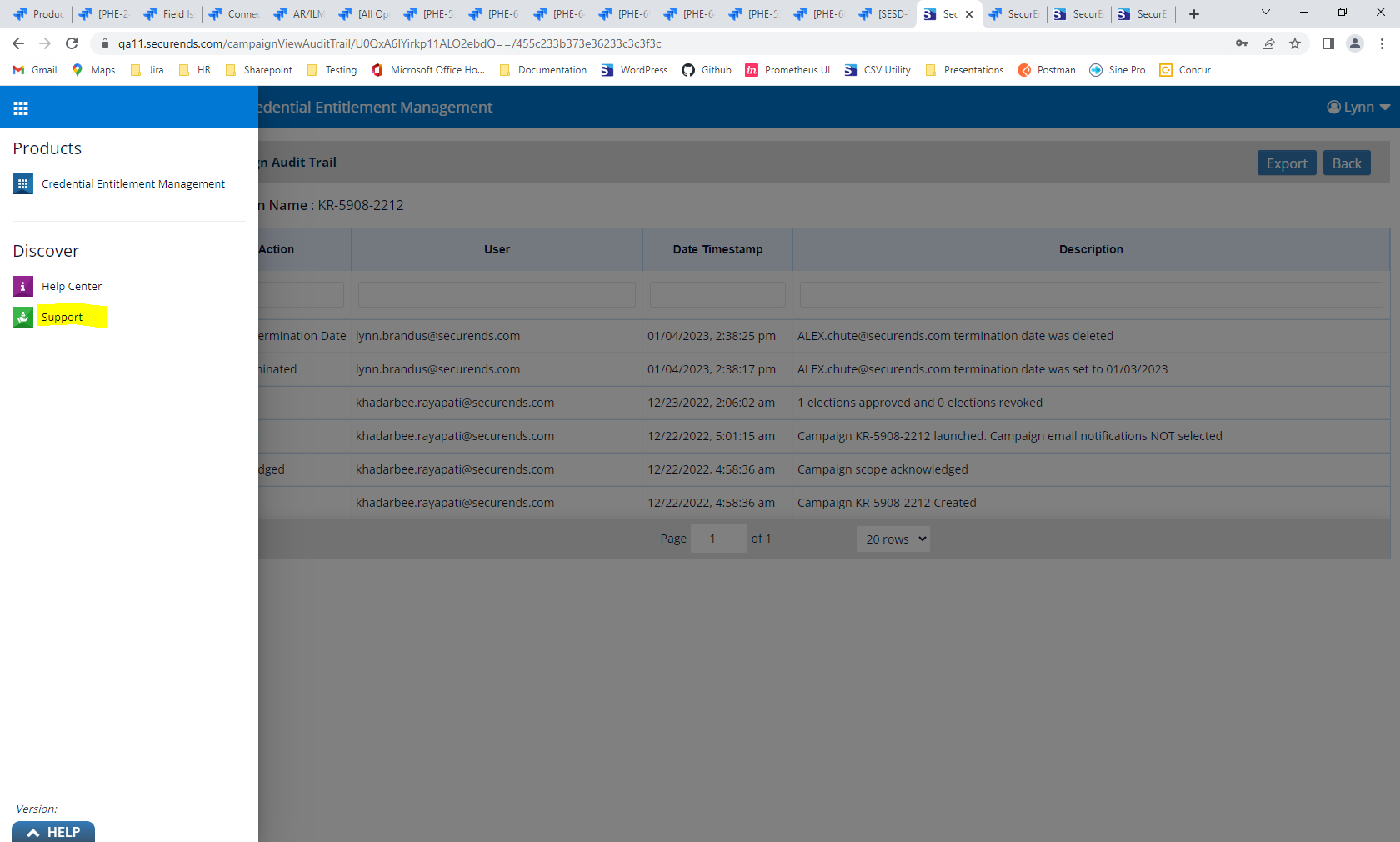
Task: Select Credential Entitlement Management under Products
Action: tap(133, 183)
